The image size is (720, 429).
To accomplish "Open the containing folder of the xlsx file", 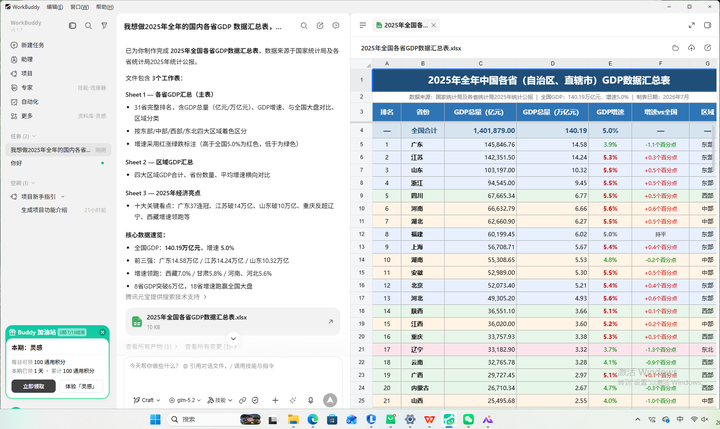I will pos(675,48).
